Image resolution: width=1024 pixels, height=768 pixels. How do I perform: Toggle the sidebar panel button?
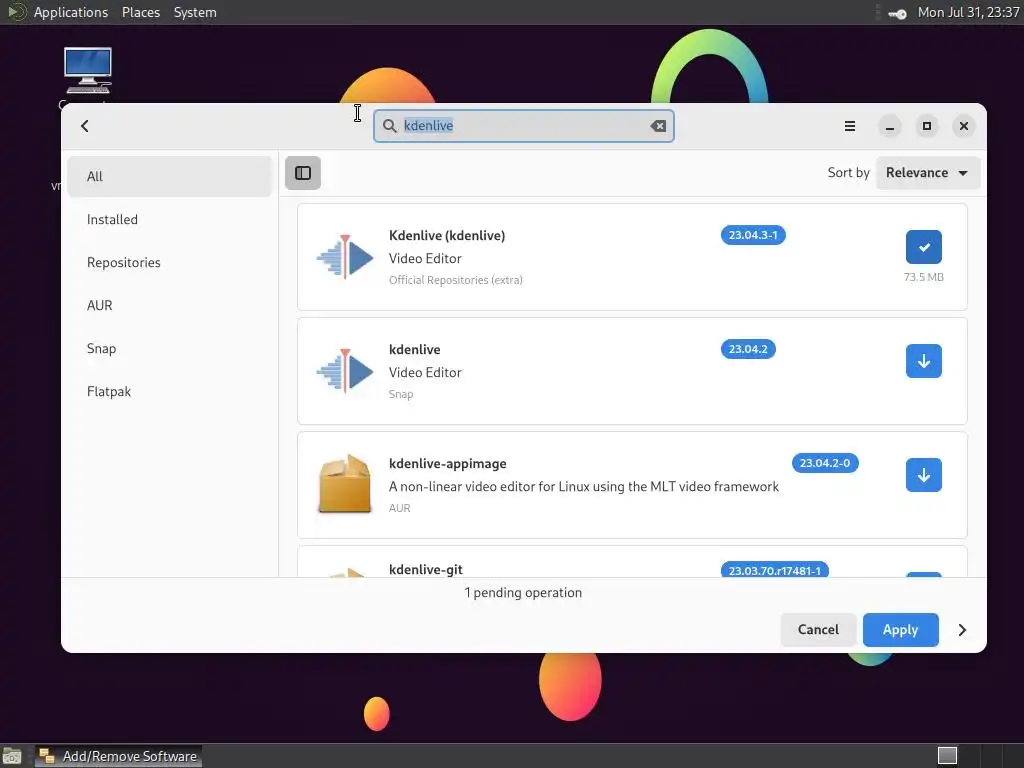303,173
